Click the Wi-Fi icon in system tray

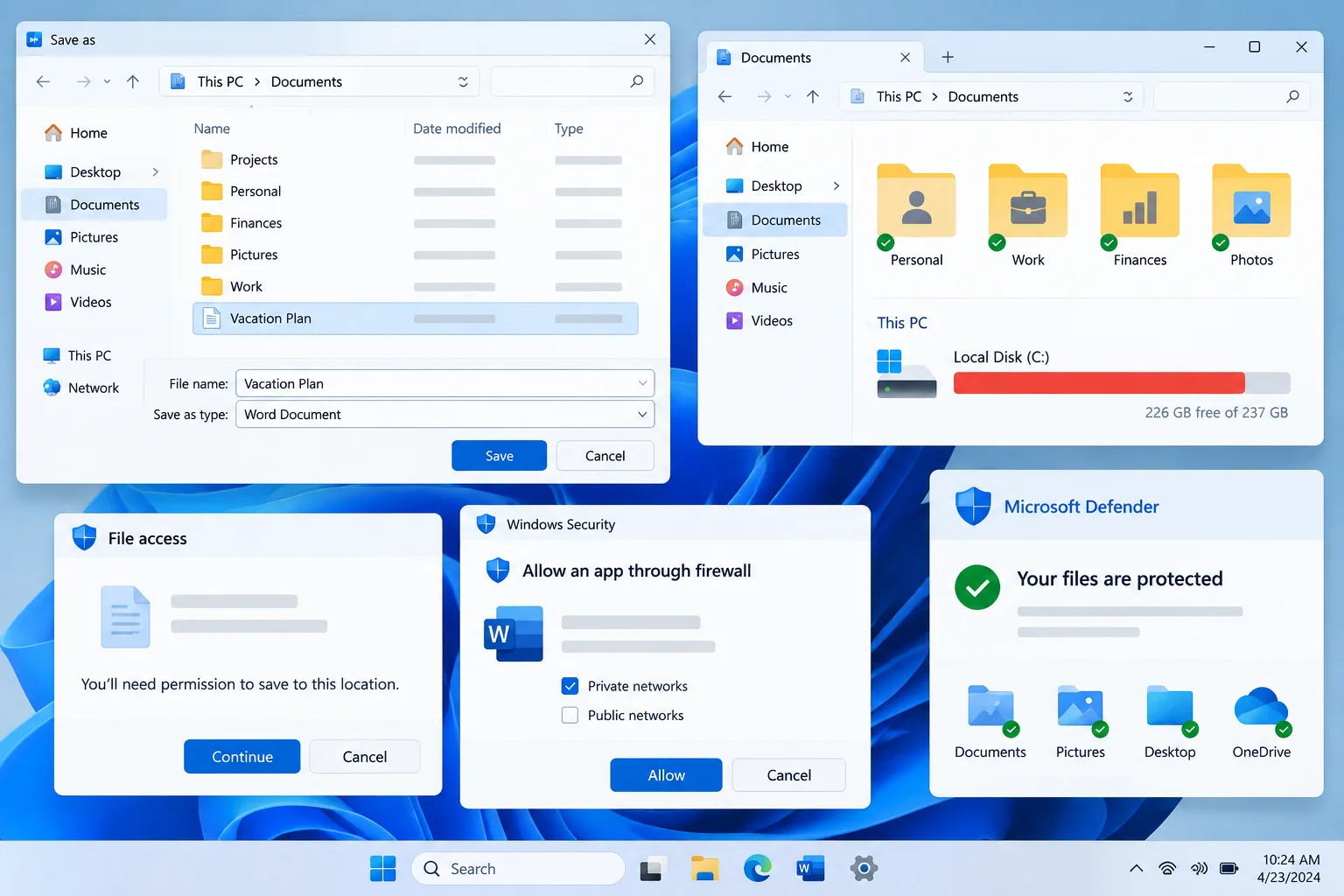(1167, 869)
